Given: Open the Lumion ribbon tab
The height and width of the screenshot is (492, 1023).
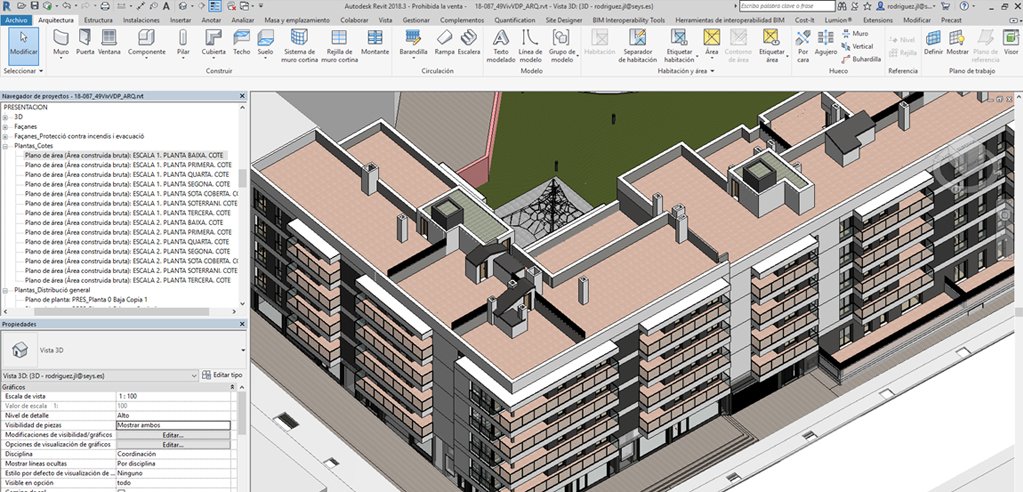Looking at the screenshot, I should tap(838, 20).
